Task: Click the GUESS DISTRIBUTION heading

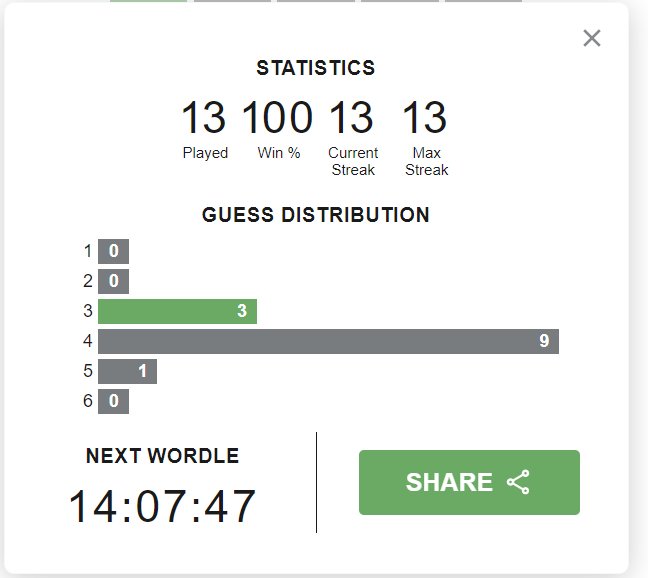Action: point(316,215)
